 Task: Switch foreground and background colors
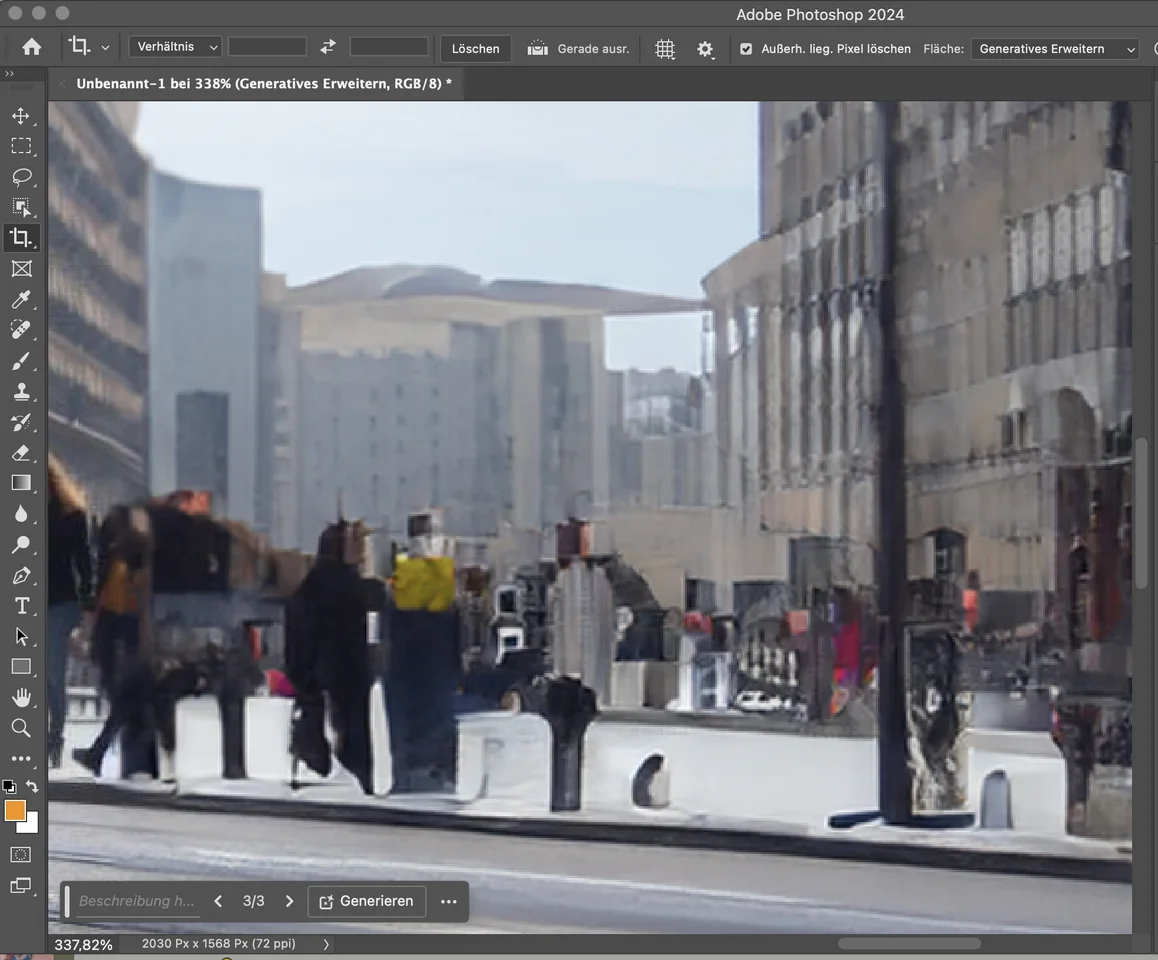coord(33,787)
